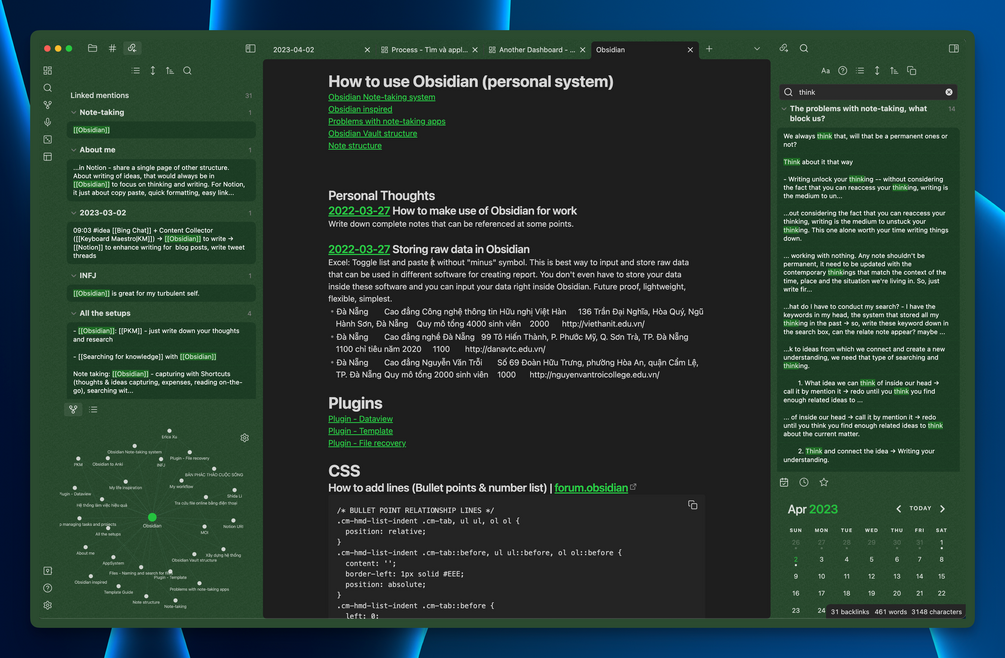Select search tab icon in right sidebar
Image resolution: width=1005 pixels, height=658 pixels.
point(804,48)
